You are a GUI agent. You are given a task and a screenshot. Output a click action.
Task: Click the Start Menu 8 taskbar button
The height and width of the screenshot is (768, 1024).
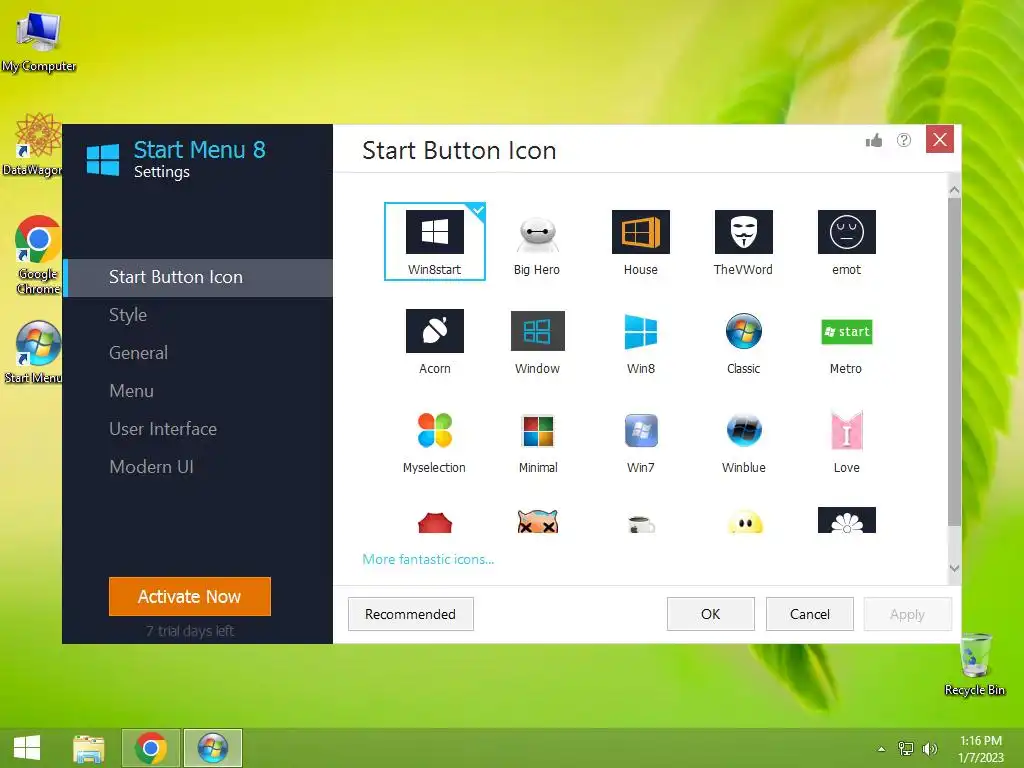coord(213,748)
